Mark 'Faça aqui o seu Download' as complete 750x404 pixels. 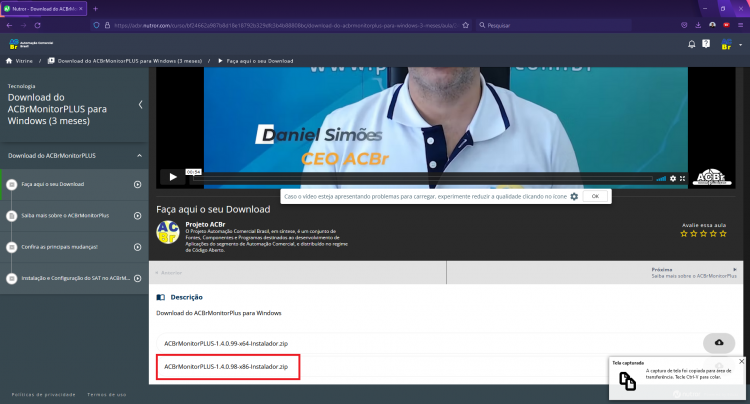11,185
